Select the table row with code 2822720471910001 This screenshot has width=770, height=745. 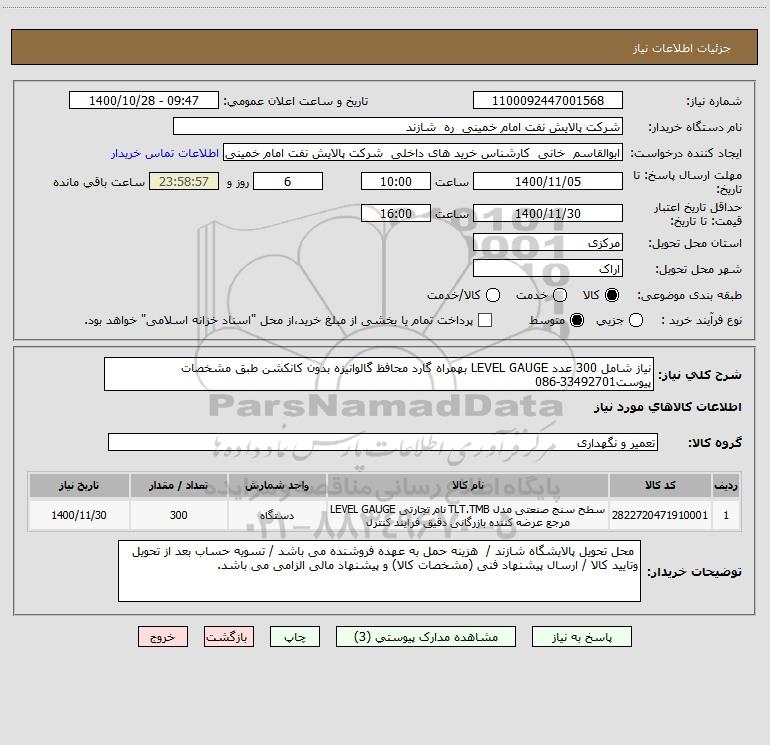385,516
